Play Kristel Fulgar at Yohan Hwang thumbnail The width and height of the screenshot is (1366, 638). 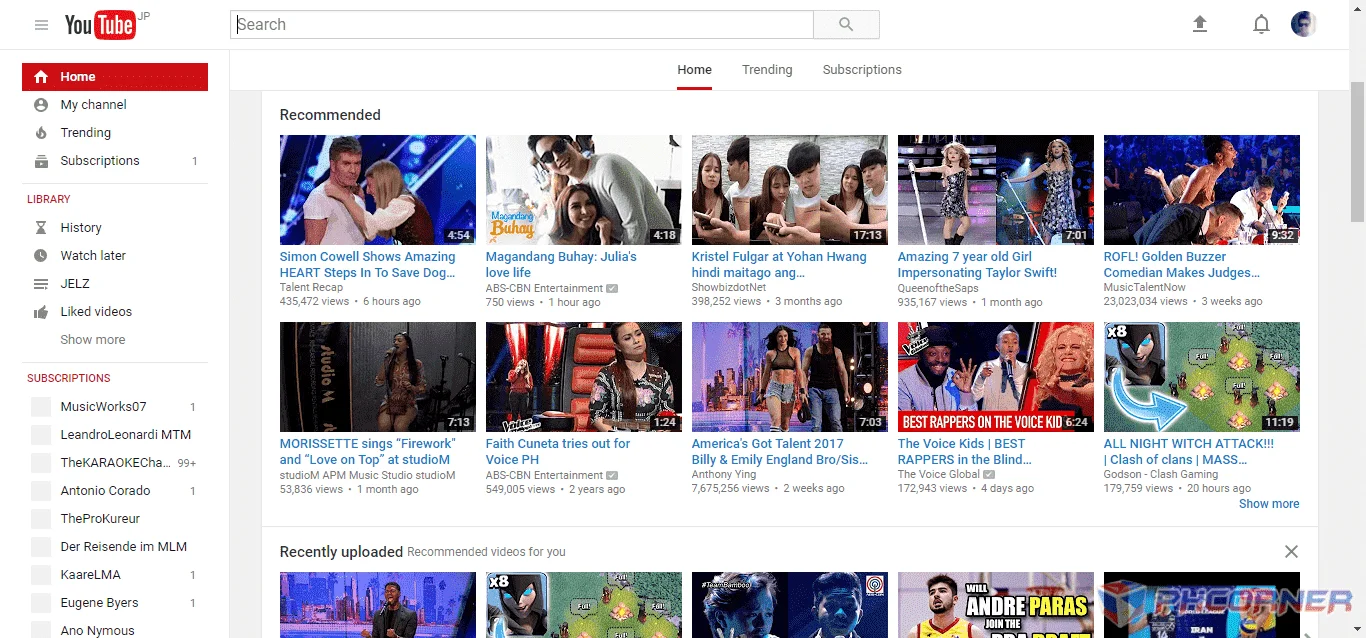[x=790, y=190]
